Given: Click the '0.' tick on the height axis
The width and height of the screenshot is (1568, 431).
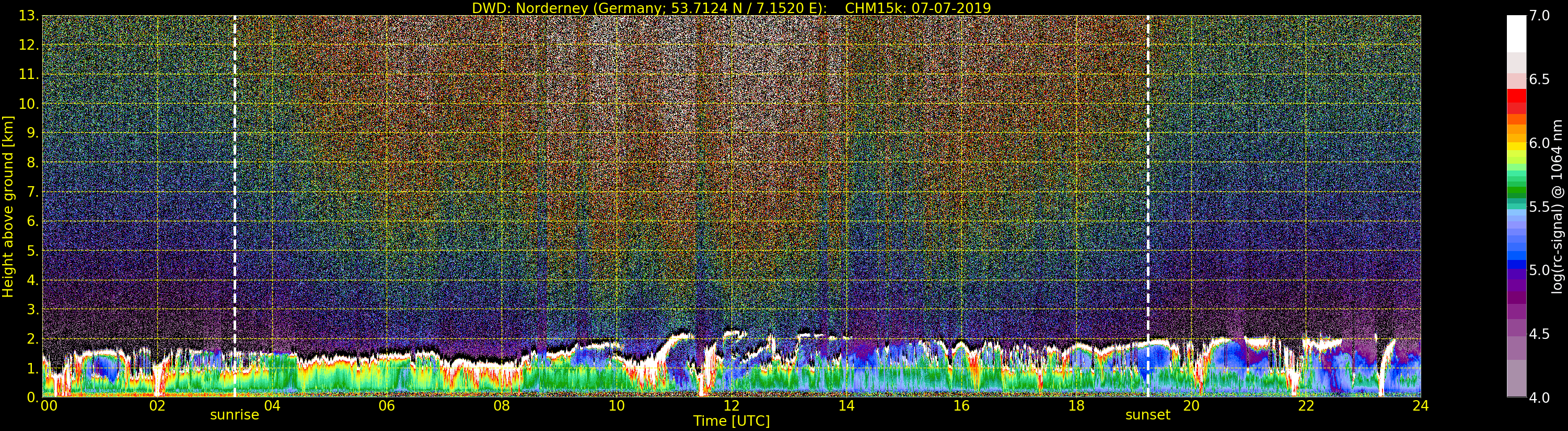Looking at the screenshot, I should tap(33, 397).
